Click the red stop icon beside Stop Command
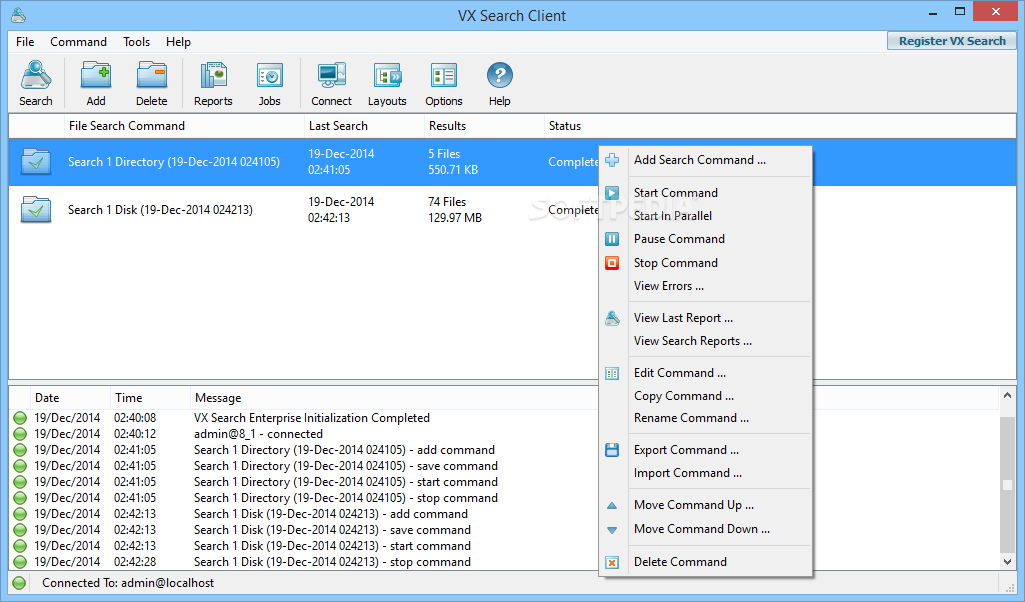Image resolution: width=1025 pixels, height=602 pixels. click(x=612, y=263)
